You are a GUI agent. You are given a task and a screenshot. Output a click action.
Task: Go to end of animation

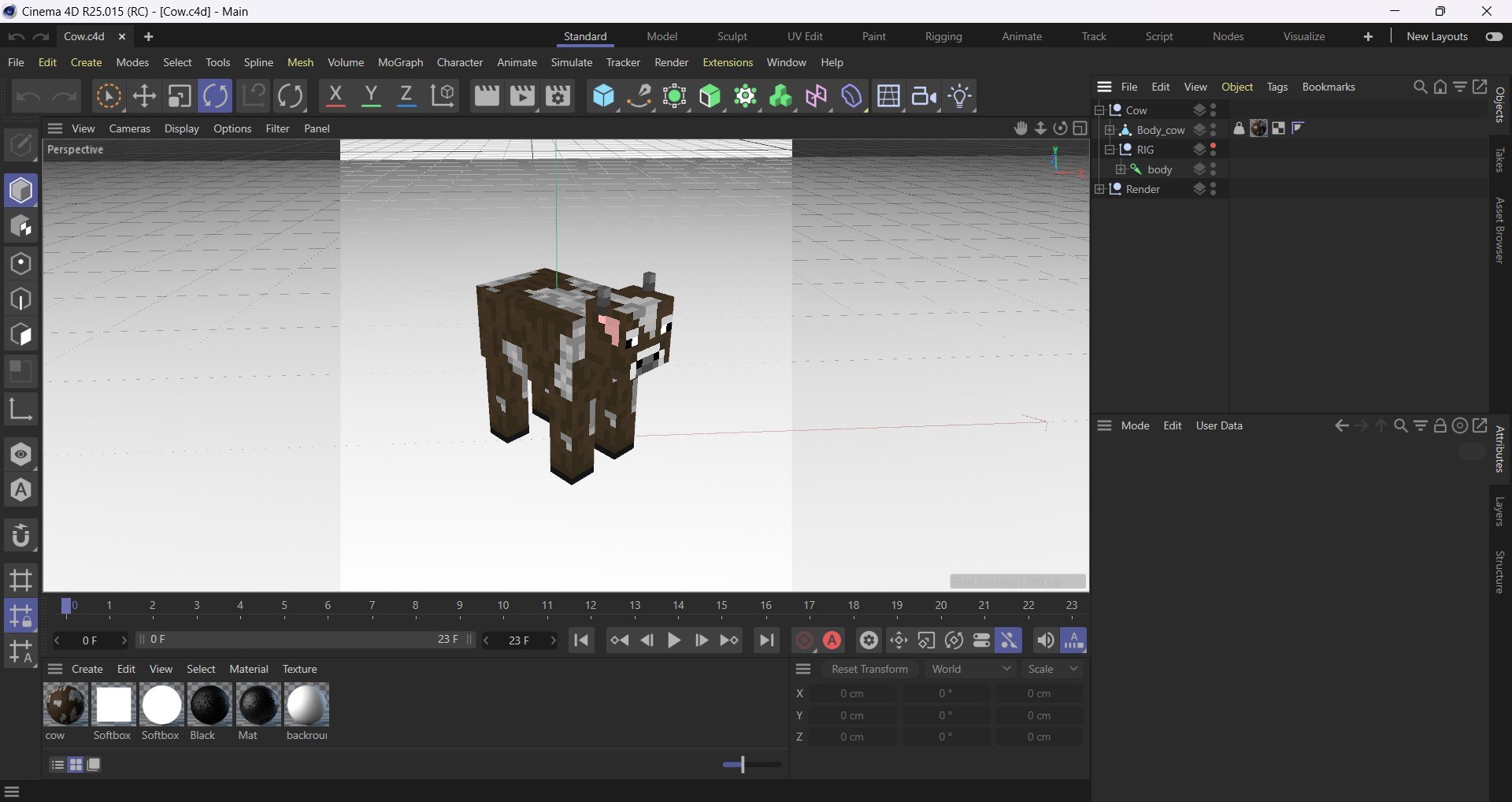point(766,640)
